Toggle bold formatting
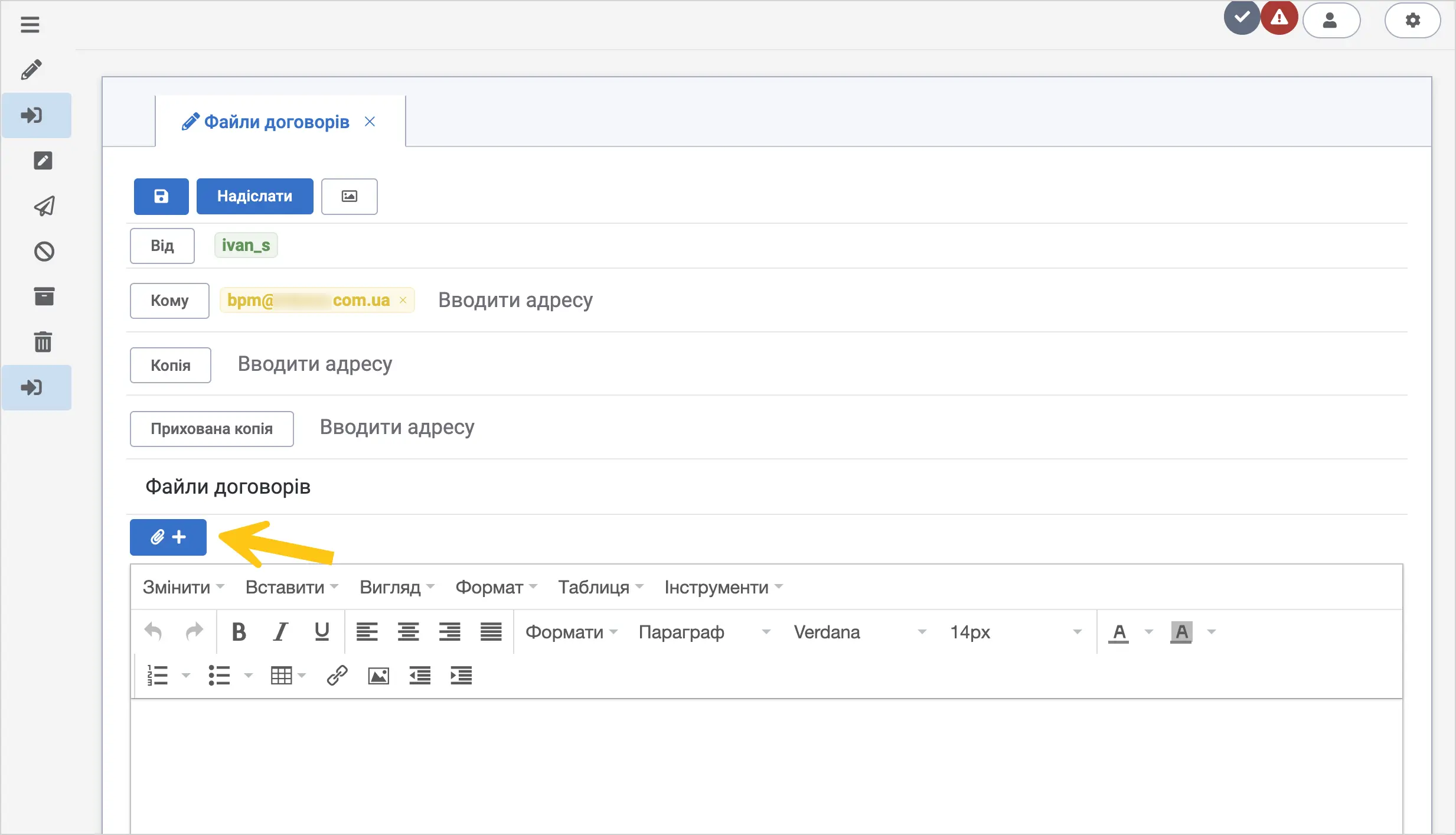 tap(239, 632)
